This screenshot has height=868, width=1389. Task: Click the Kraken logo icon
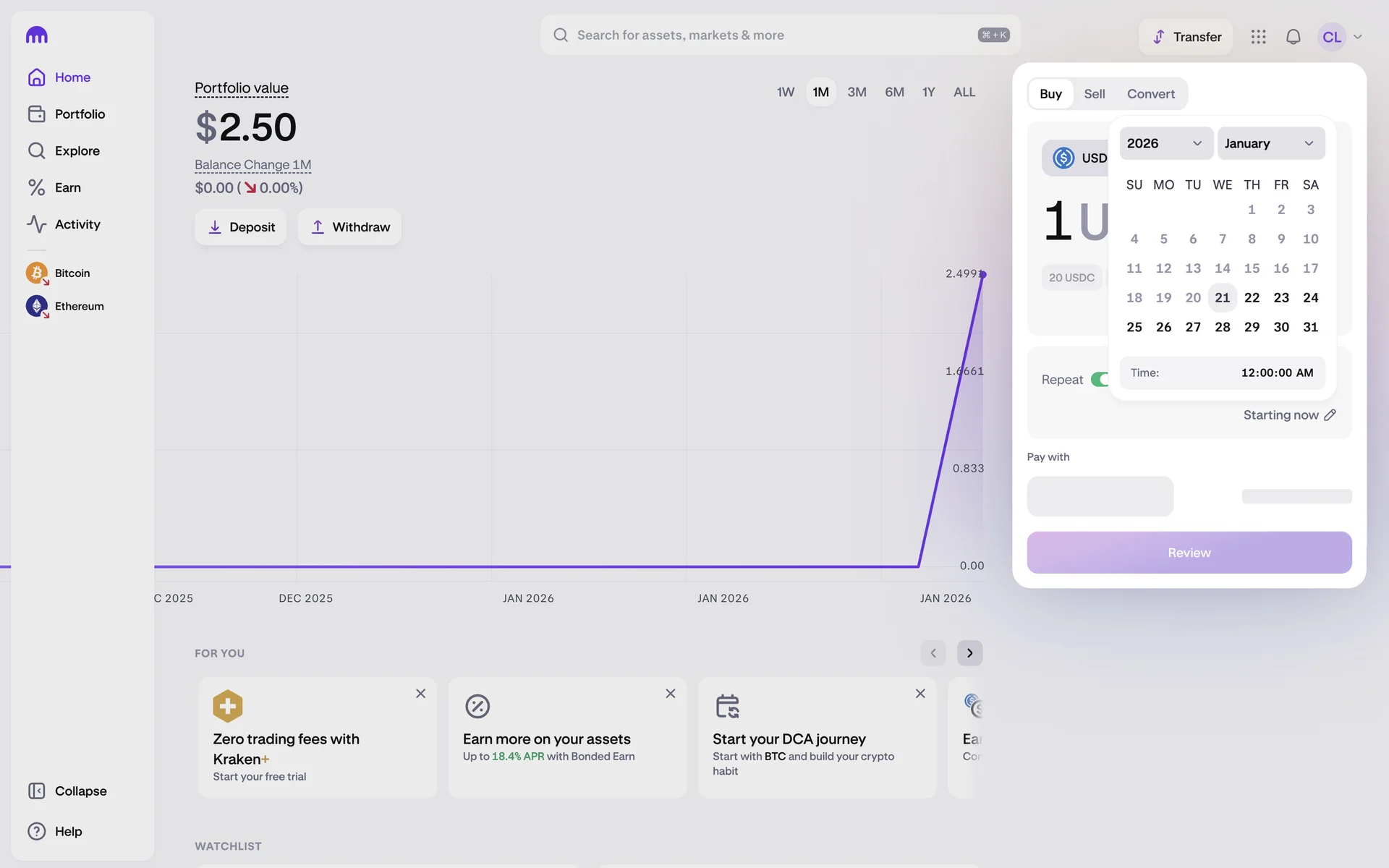[36, 35]
